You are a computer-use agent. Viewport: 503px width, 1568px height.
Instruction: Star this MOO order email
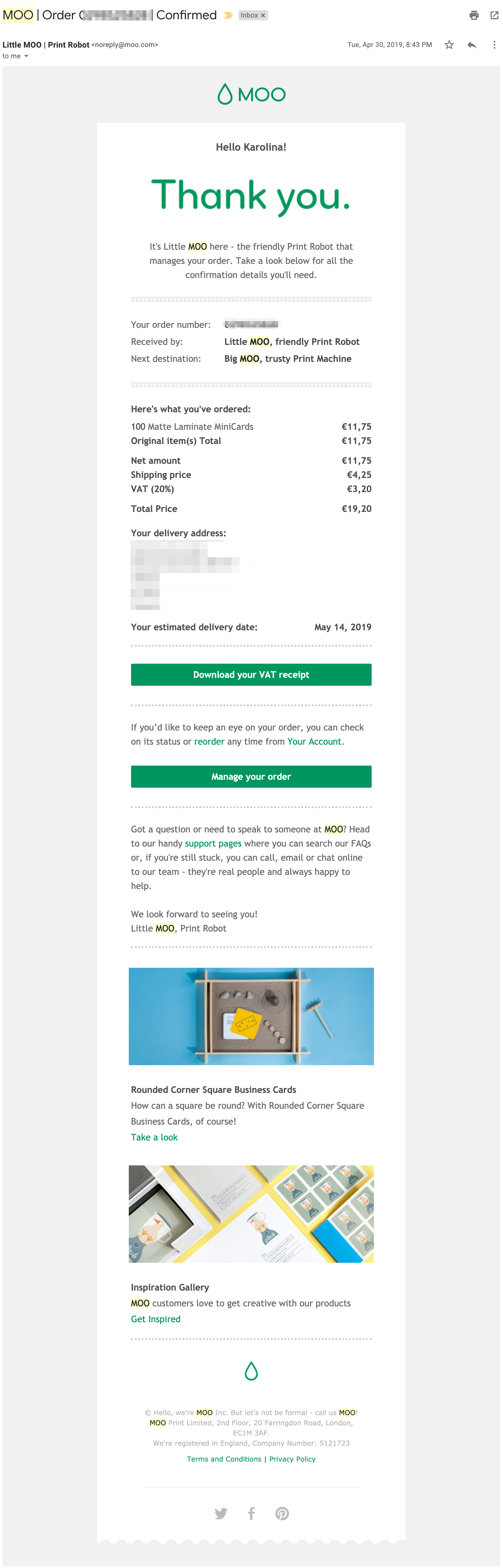click(450, 44)
